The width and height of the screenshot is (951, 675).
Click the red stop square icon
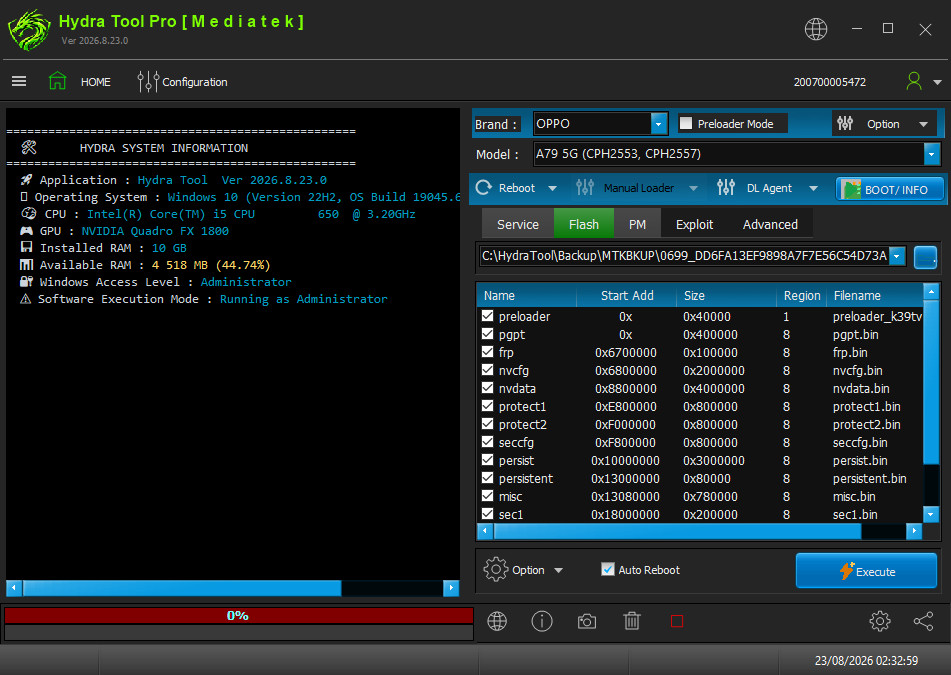[677, 621]
